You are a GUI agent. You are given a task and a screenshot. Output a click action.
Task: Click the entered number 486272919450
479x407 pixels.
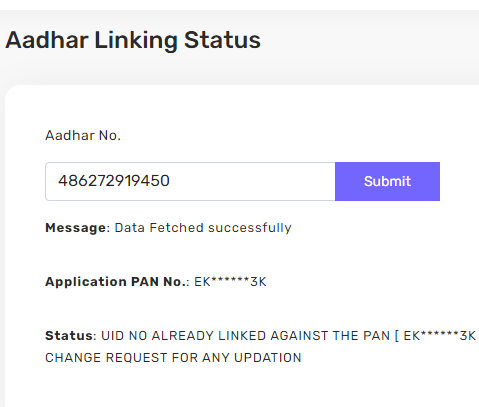pyautogui.click(x=114, y=181)
